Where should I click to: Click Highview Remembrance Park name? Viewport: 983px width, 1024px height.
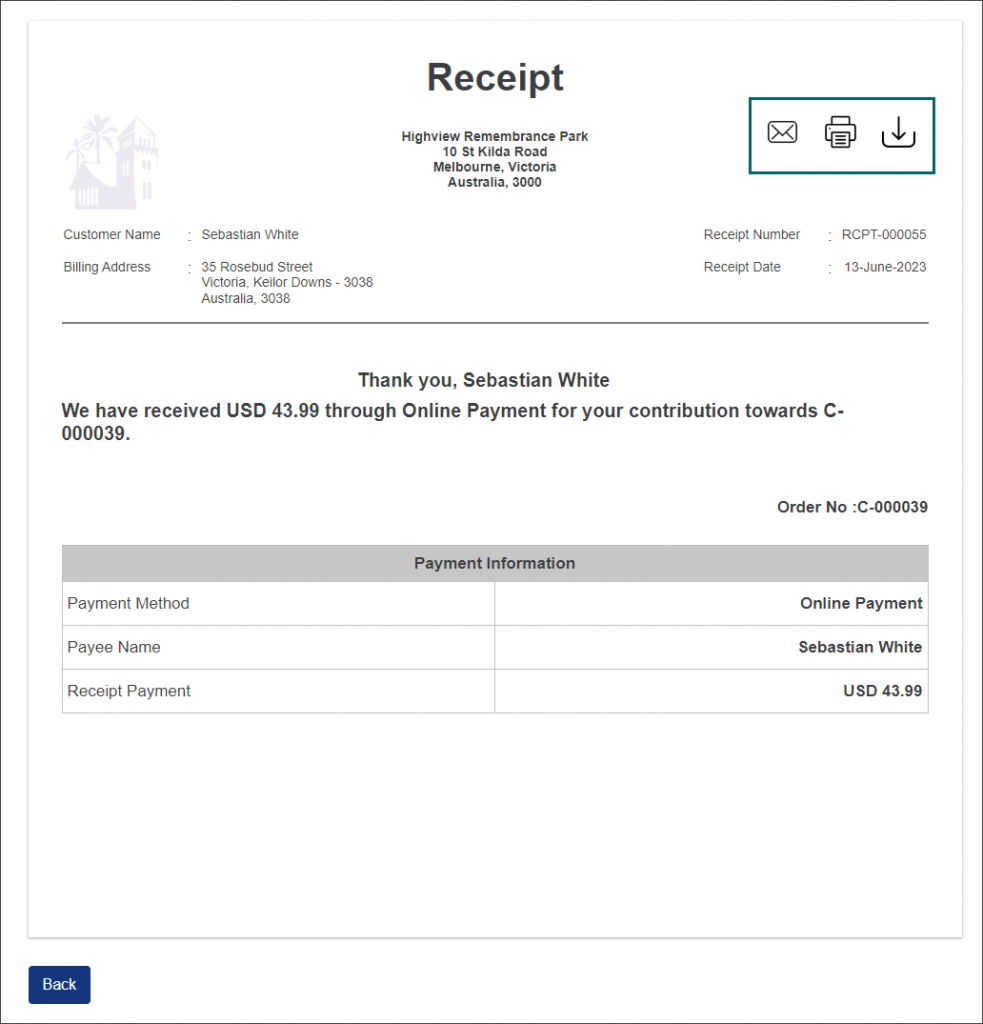[x=494, y=136]
